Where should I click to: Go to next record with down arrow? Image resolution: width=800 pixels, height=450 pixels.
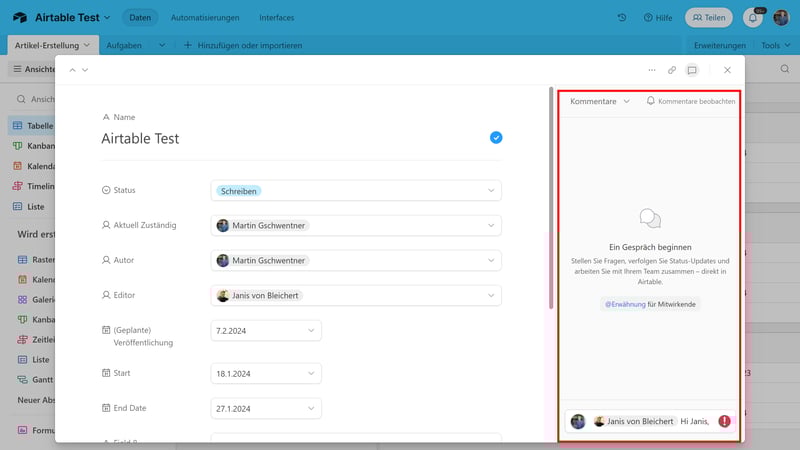tap(85, 70)
